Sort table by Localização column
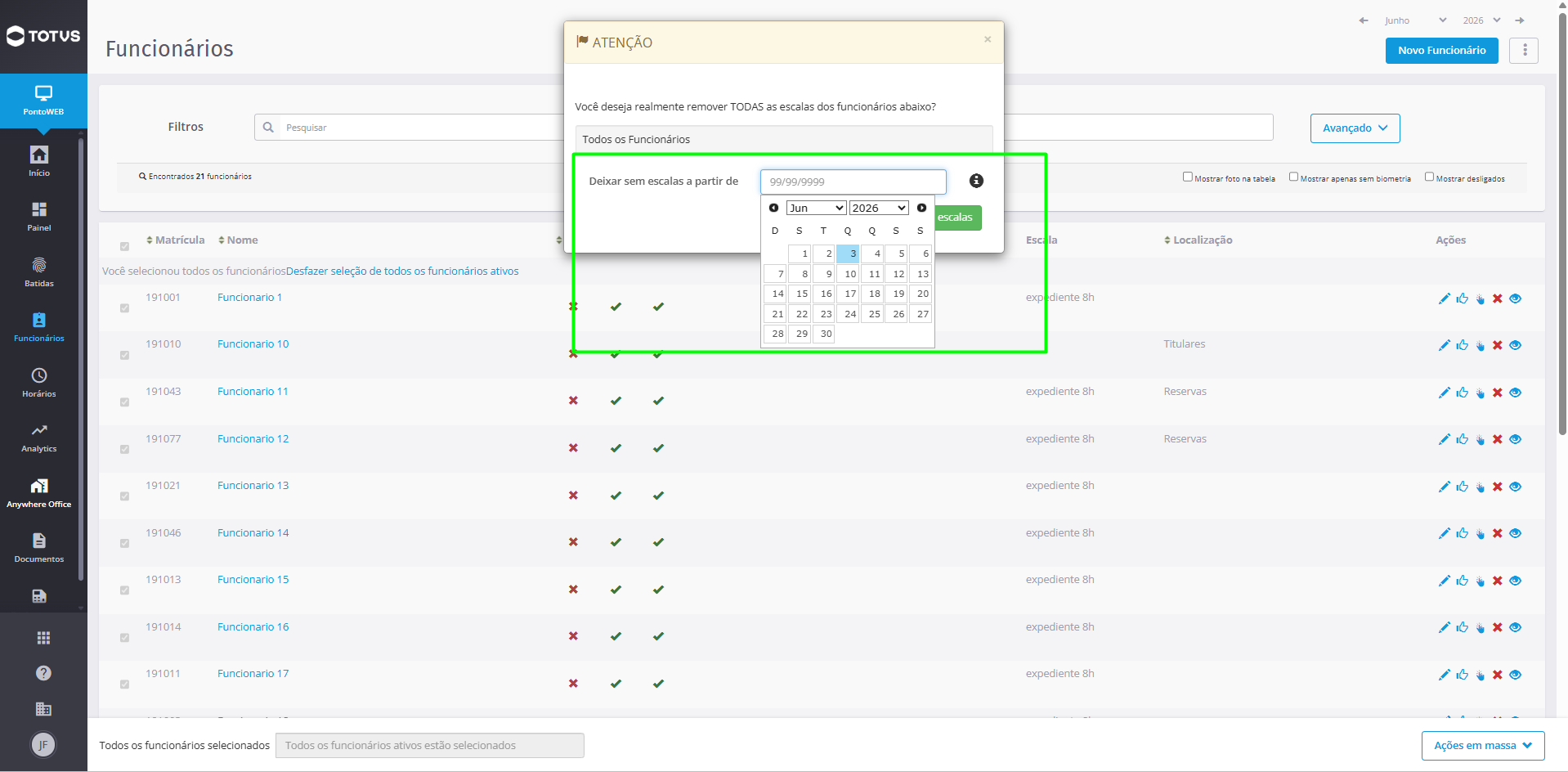This screenshot has width=1568, height=772. pyautogui.click(x=1198, y=240)
